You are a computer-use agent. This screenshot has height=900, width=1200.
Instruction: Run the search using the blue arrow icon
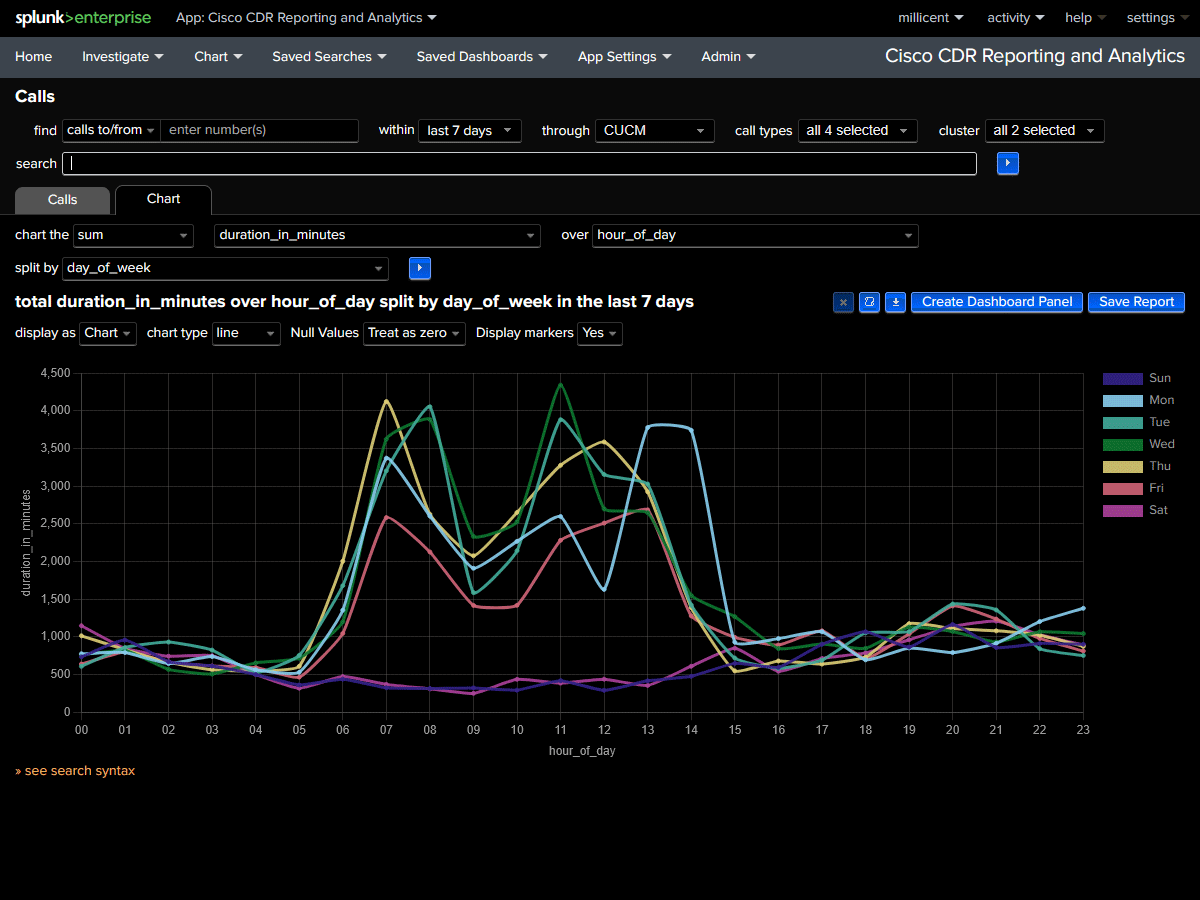point(1007,163)
